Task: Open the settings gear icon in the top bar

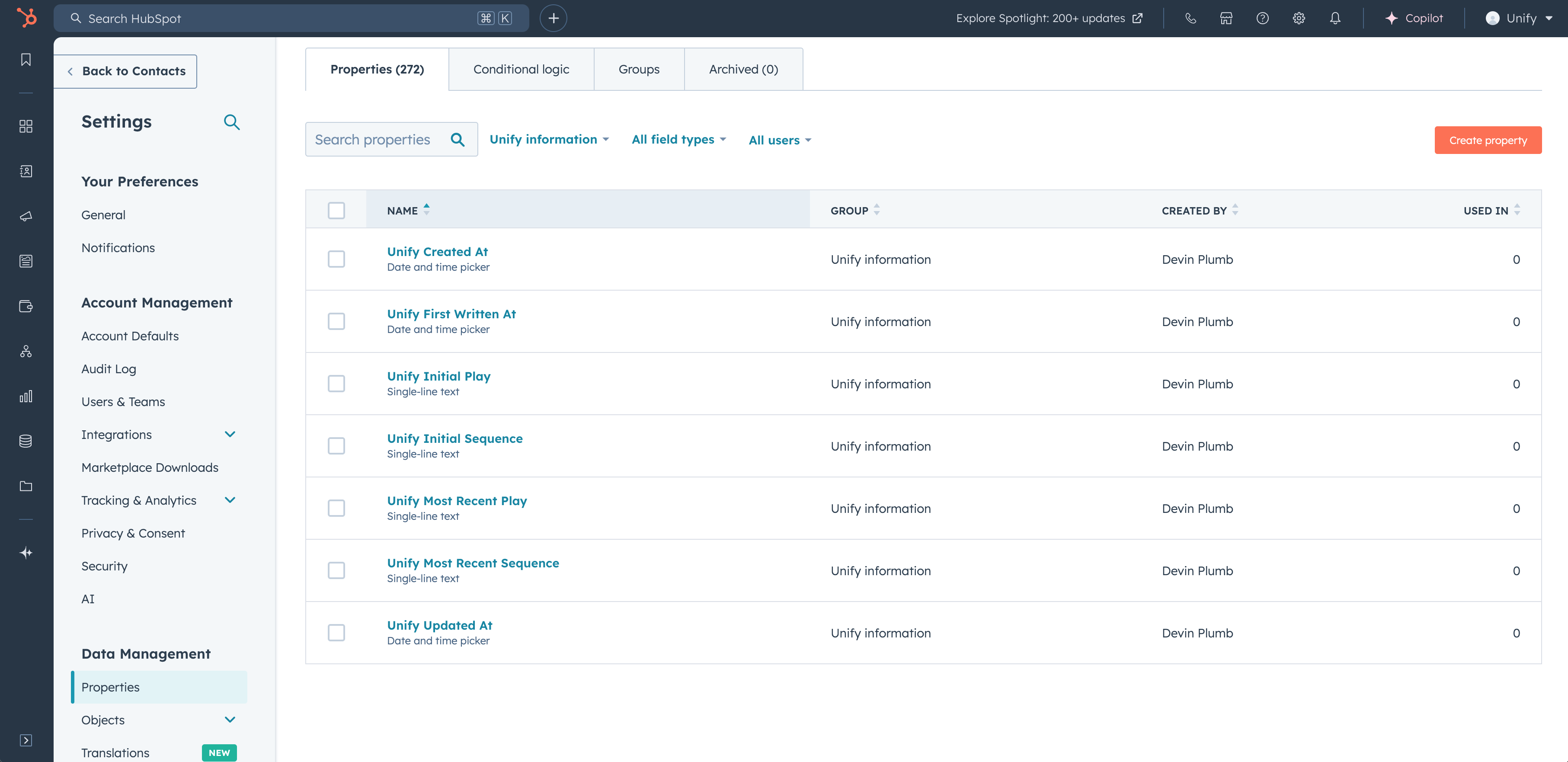Action: click(1298, 18)
